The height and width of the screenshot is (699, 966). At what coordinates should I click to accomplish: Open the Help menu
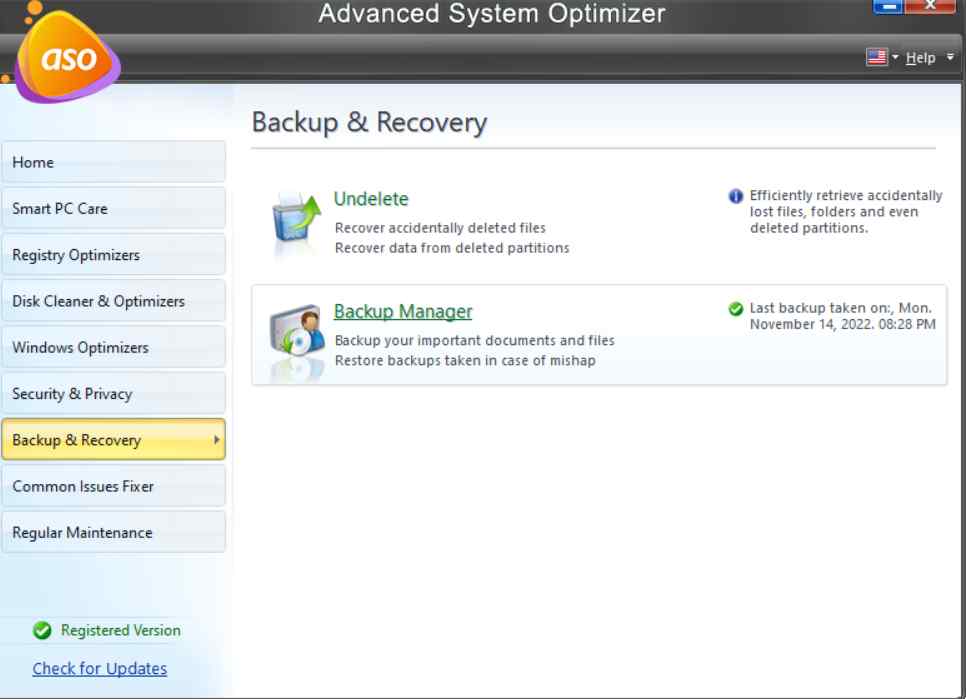tap(920, 58)
